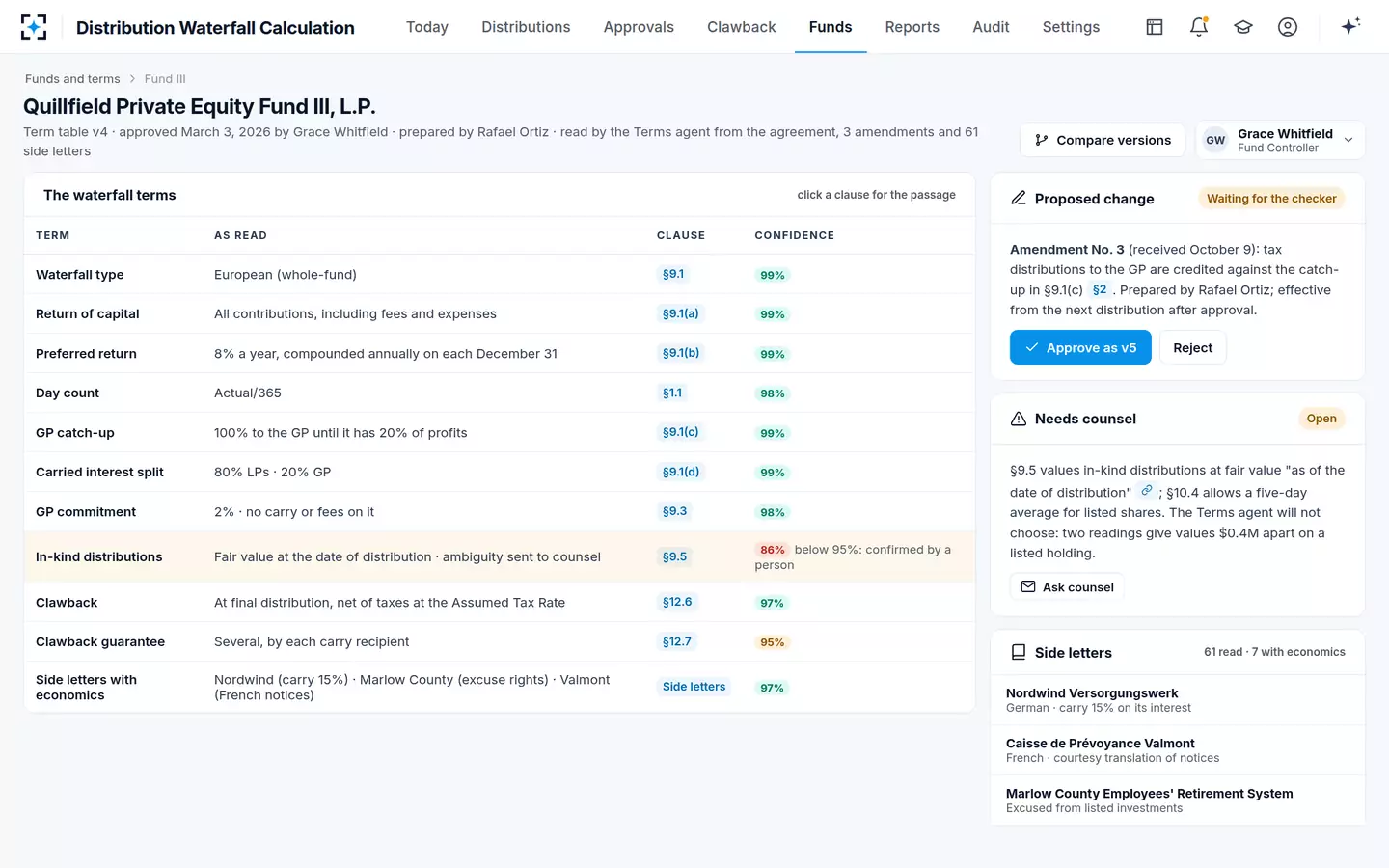Screen dimensions: 1389x868
Task: Open the Side letters clause link
Action: (694, 687)
